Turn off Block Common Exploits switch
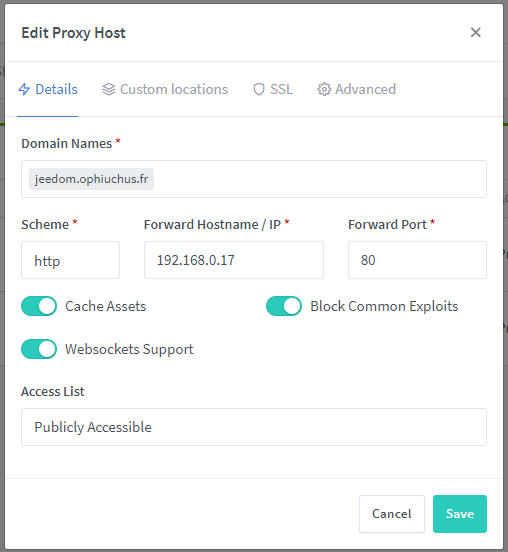This screenshot has width=508, height=552. (x=284, y=306)
